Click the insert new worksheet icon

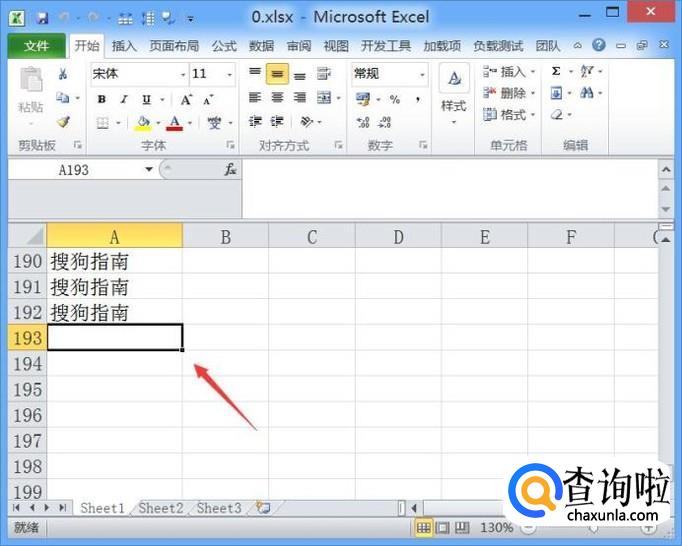pyautogui.click(x=264, y=508)
